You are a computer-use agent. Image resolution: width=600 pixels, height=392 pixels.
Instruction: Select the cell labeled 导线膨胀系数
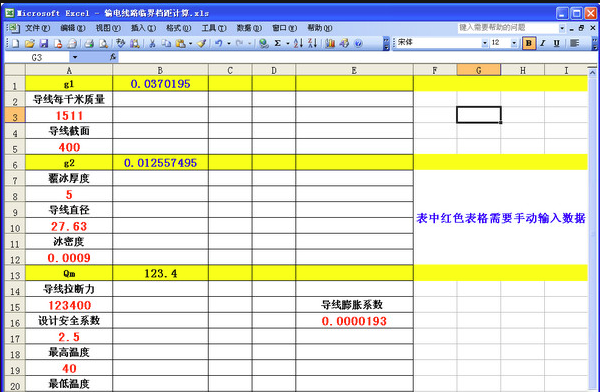354,305
